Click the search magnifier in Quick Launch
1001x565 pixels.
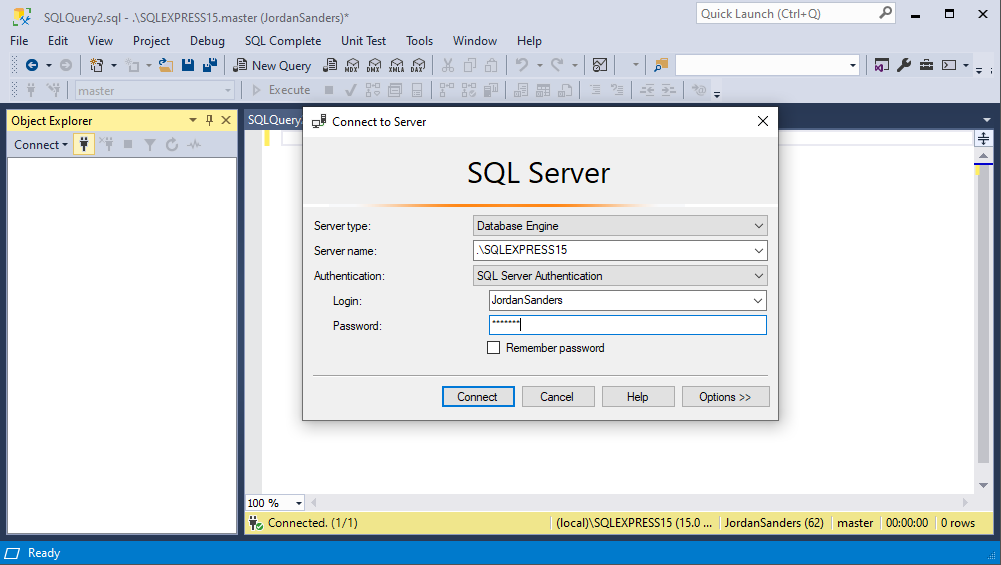(885, 13)
